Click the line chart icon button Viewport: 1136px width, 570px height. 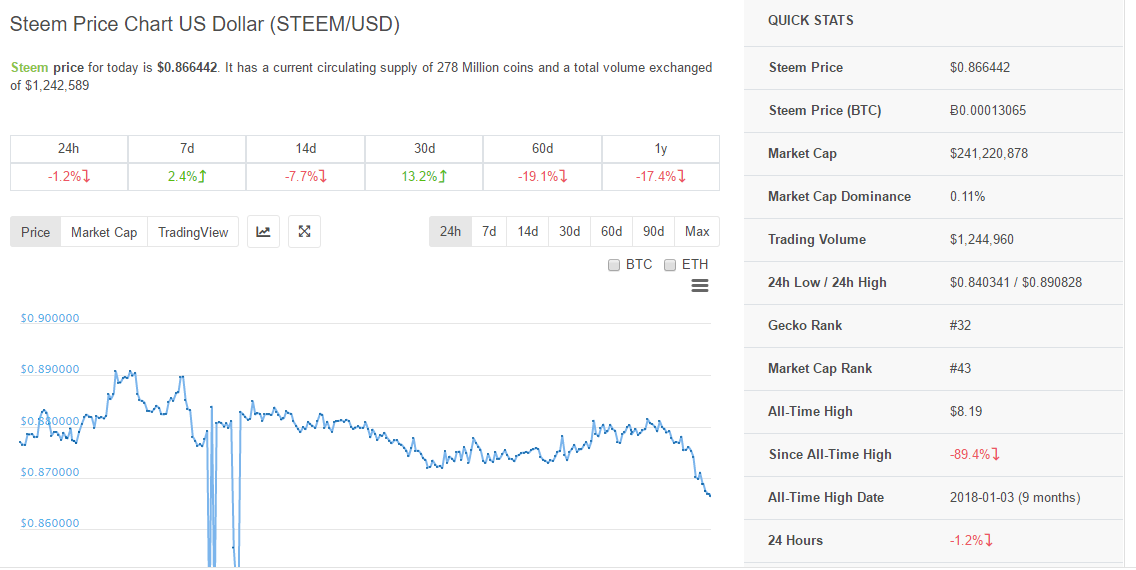click(263, 232)
